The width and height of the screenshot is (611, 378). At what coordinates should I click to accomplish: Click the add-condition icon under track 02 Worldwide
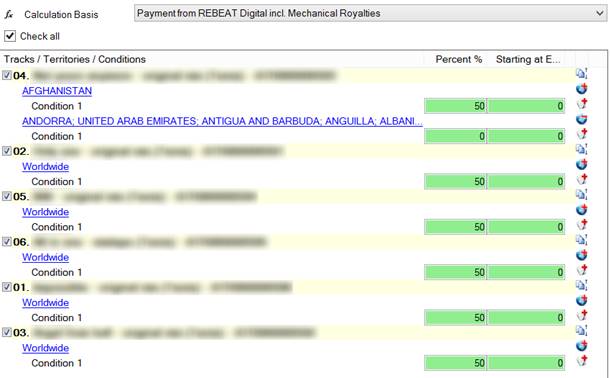point(582,180)
